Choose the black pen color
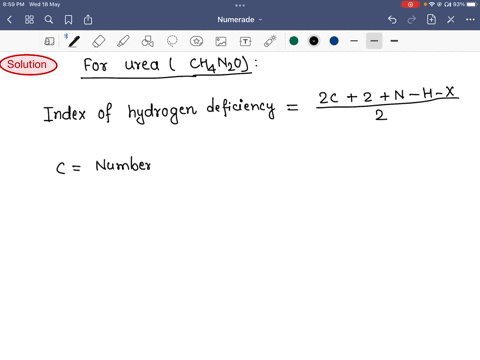This screenshot has width=480, height=360. click(x=314, y=41)
